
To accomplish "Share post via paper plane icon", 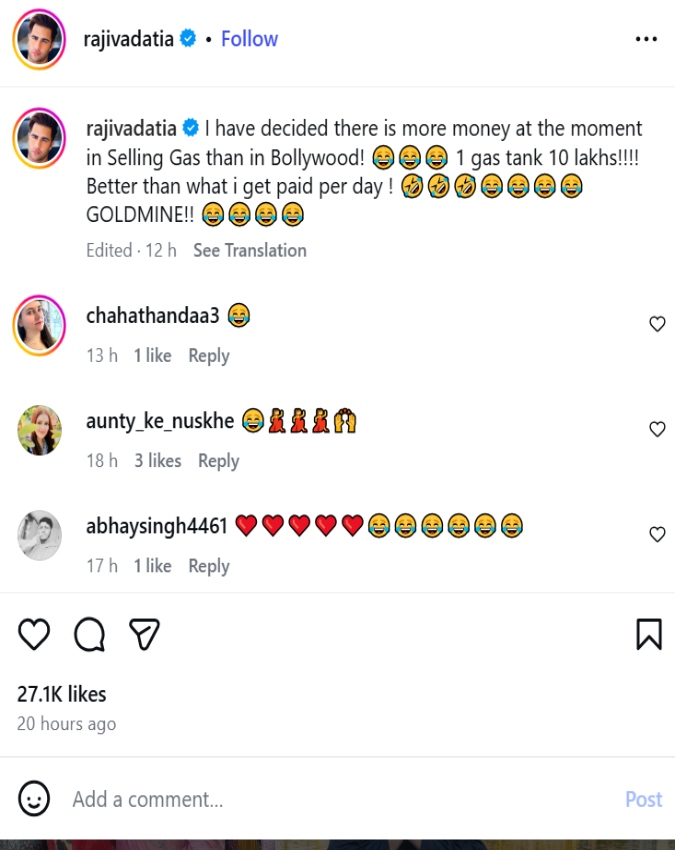I will coord(144,634).
